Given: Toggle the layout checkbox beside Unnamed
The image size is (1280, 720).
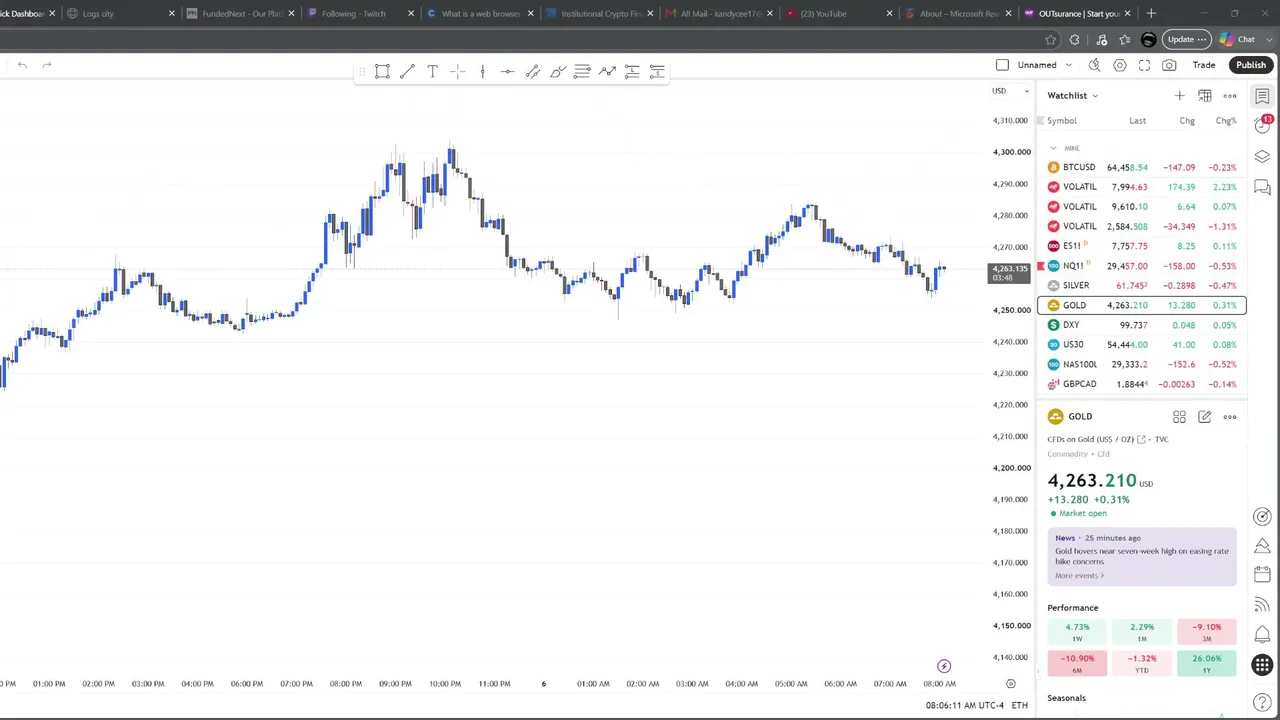Looking at the screenshot, I should [1002, 65].
